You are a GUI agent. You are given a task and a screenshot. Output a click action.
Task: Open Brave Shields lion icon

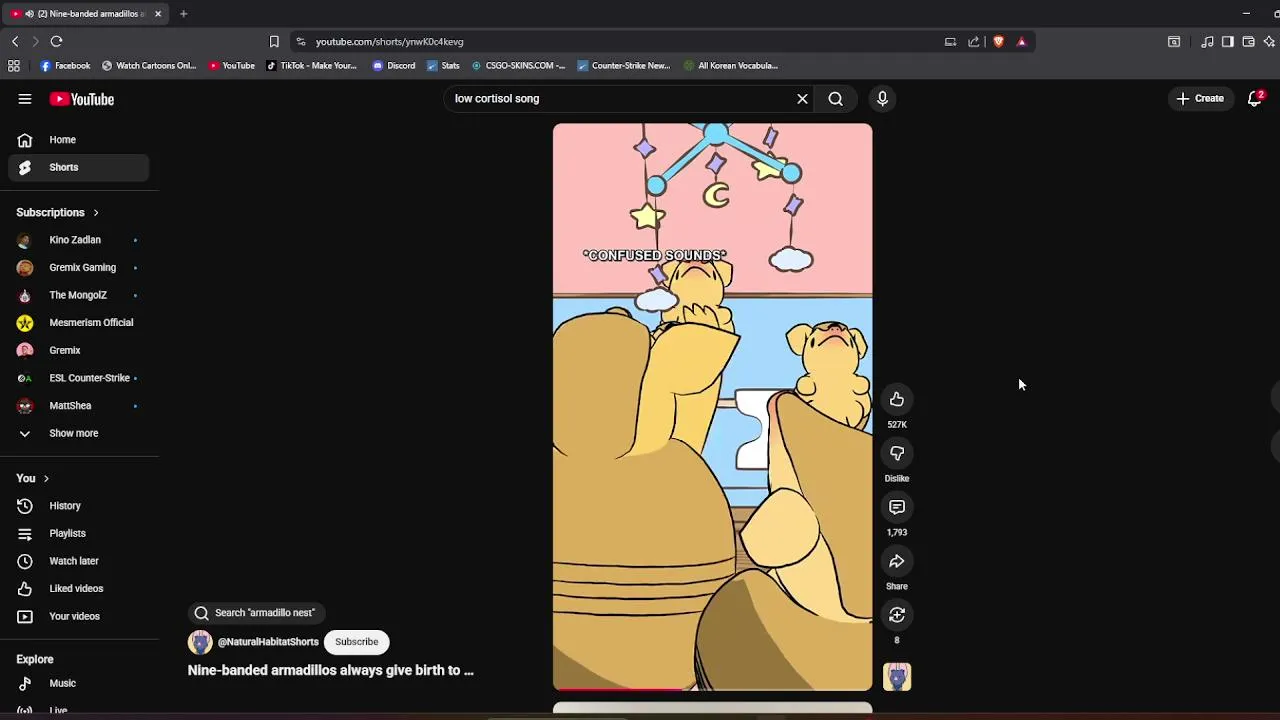pyautogui.click(x=998, y=42)
